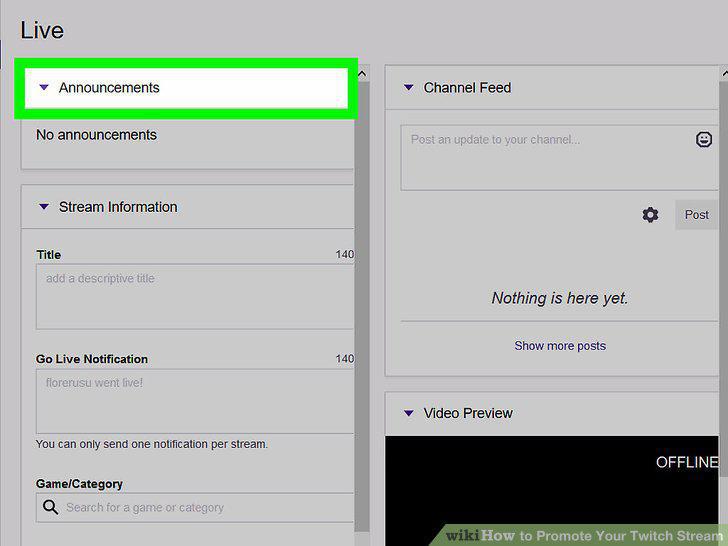The image size is (728, 546).
Task: Click the OFFLINE label in the preview
Action: [687, 462]
